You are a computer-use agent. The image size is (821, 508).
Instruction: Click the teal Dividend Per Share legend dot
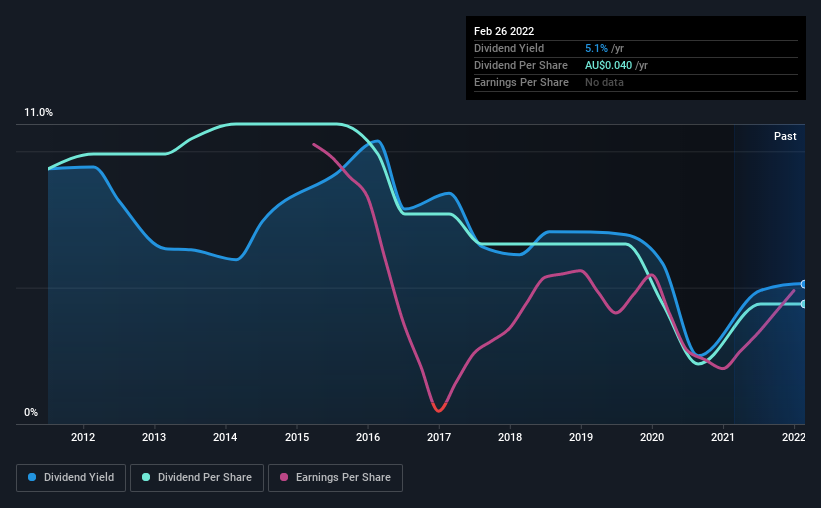click(x=146, y=477)
